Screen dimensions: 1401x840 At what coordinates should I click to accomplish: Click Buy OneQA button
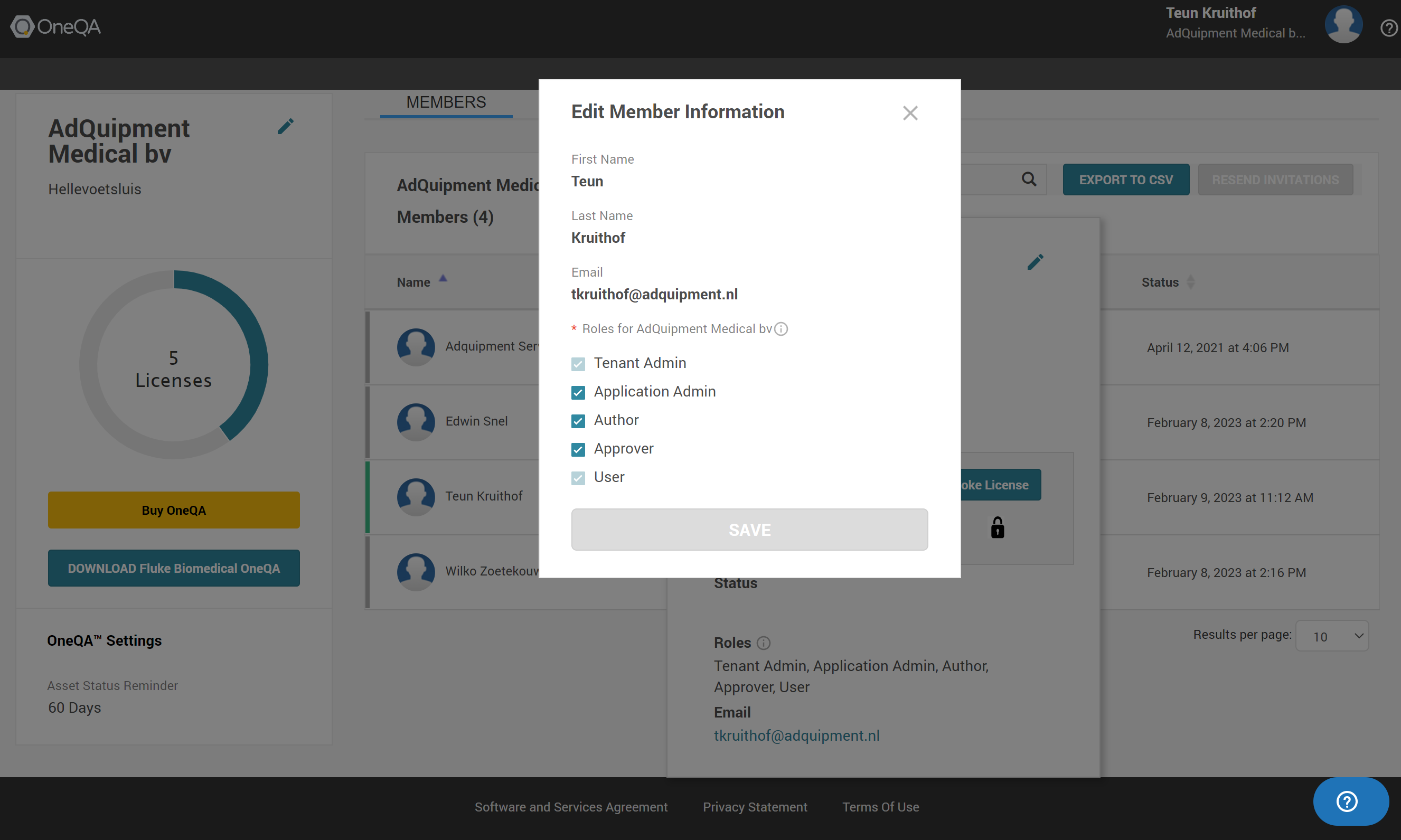(x=174, y=511)
